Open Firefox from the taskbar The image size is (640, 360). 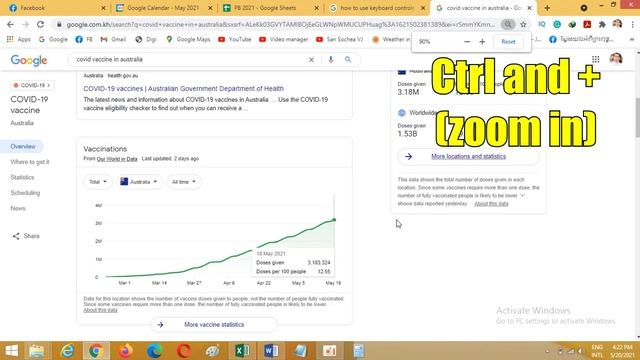pyautogui.click(x=125, y=351)
